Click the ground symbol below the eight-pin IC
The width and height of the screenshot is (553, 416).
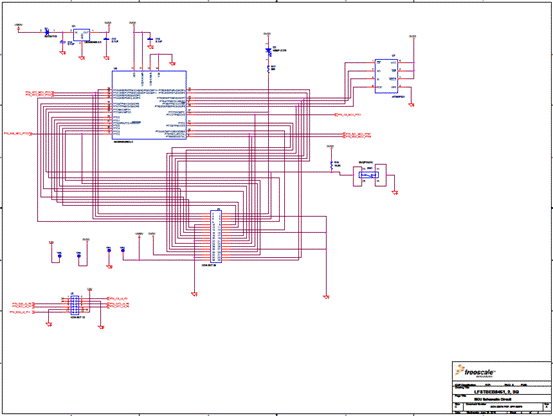(x=411, y=105)
